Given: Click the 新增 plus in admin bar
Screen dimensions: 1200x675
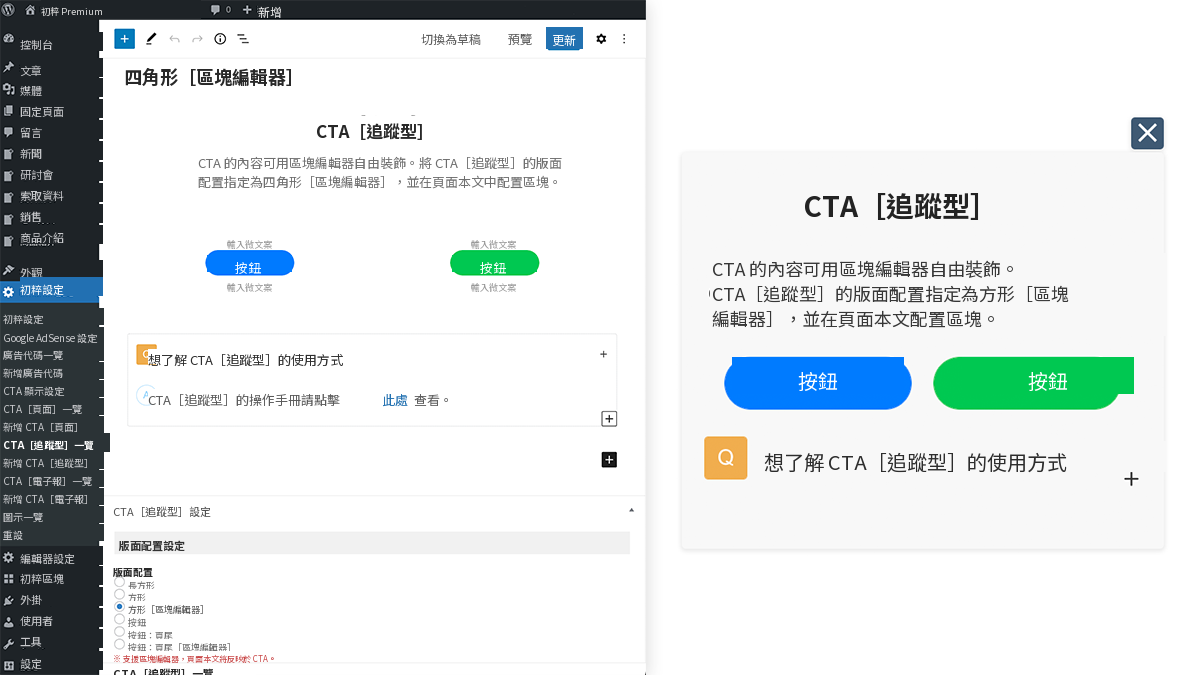Looking at the screenshot, I should point(247,10).
